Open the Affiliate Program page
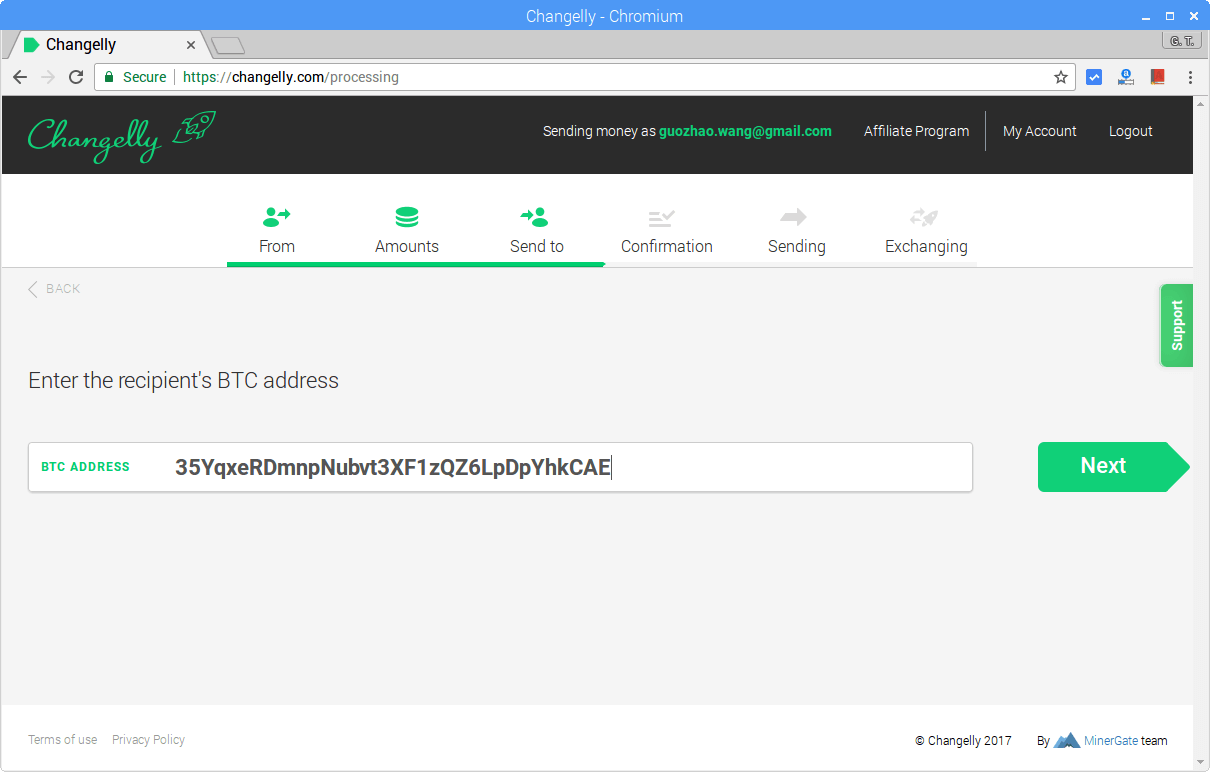The width and height of the screenshot is (1210, 772). pos(916,131)
